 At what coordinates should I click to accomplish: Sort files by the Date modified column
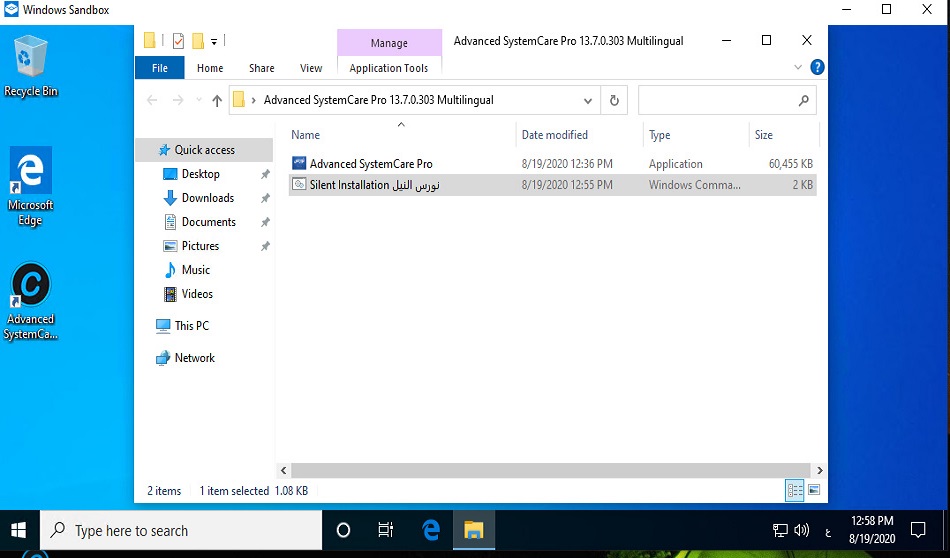555,135
